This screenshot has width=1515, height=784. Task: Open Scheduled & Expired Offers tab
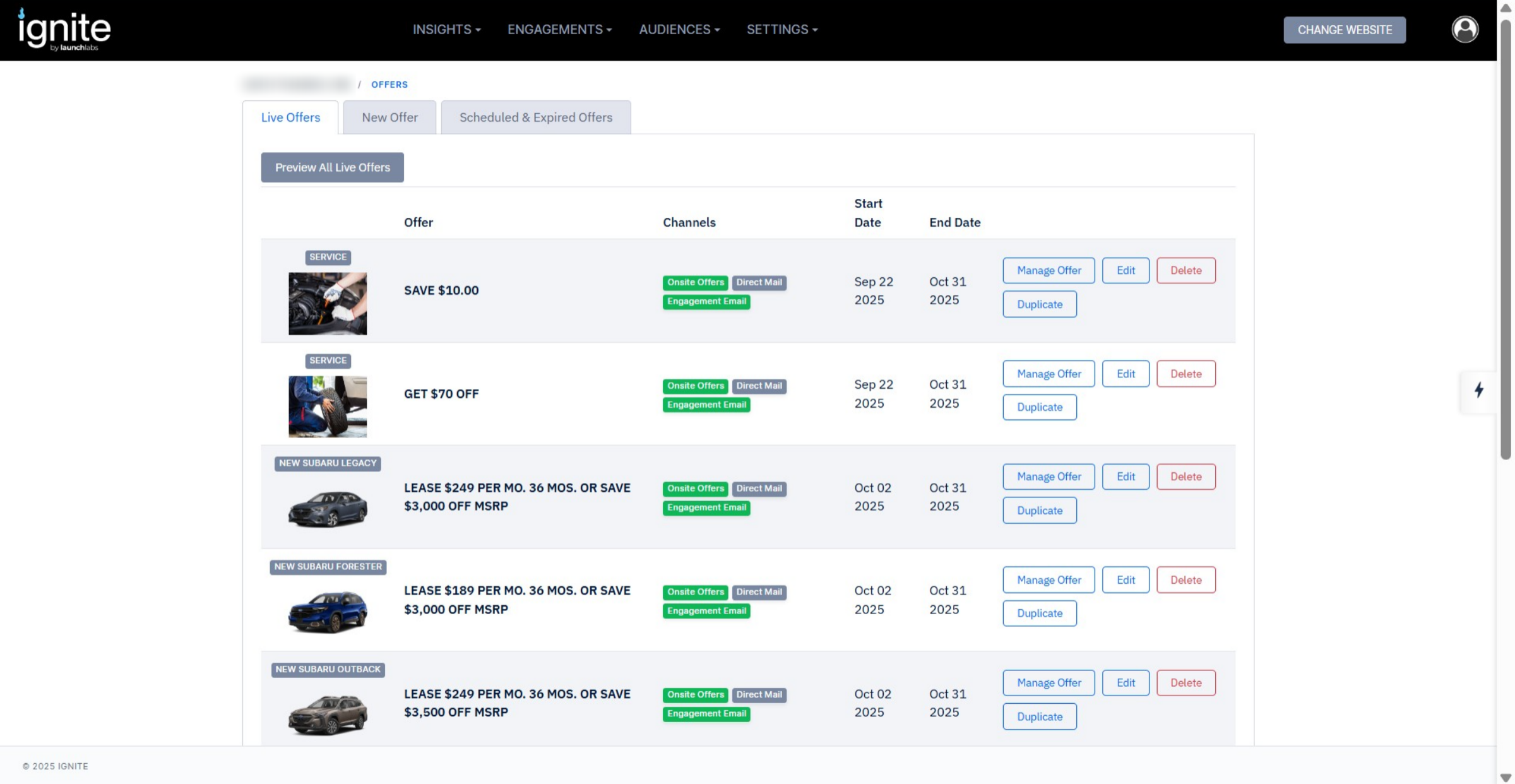[535, 117]
